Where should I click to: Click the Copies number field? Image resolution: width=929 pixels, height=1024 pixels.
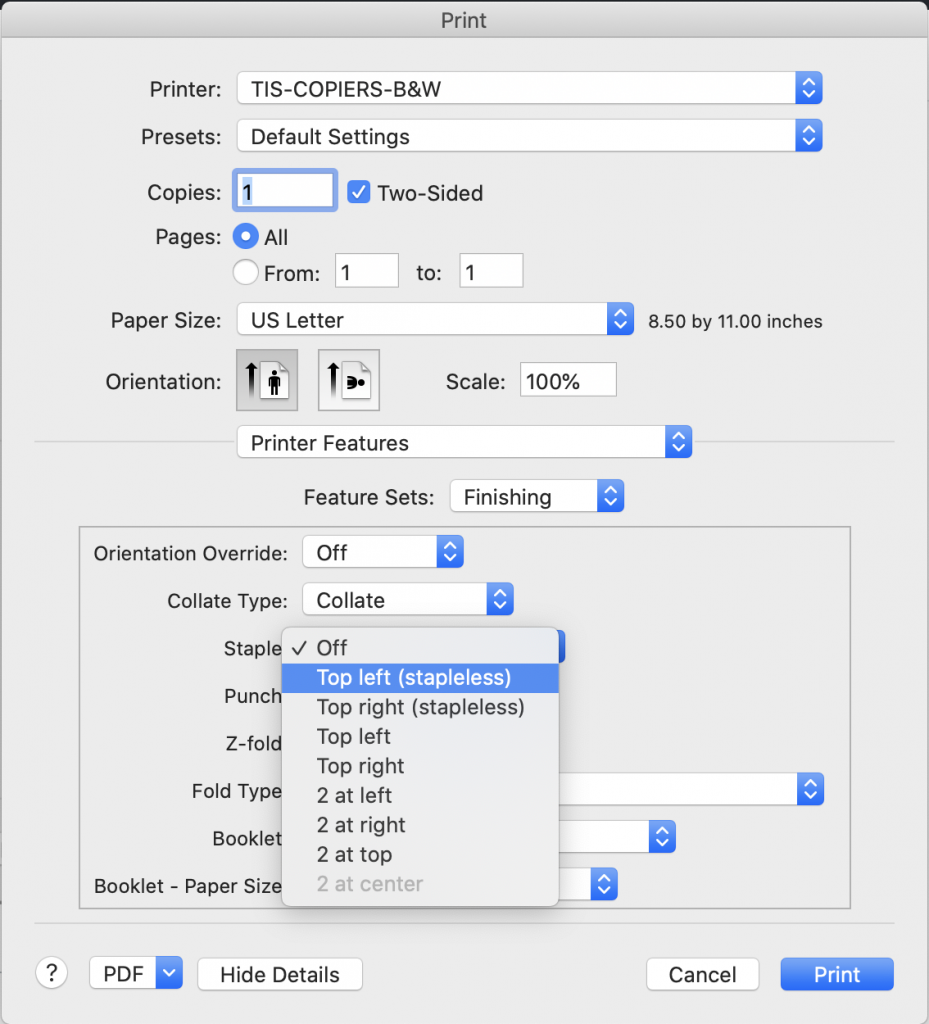pyautogui.click(x=285, y=192)
